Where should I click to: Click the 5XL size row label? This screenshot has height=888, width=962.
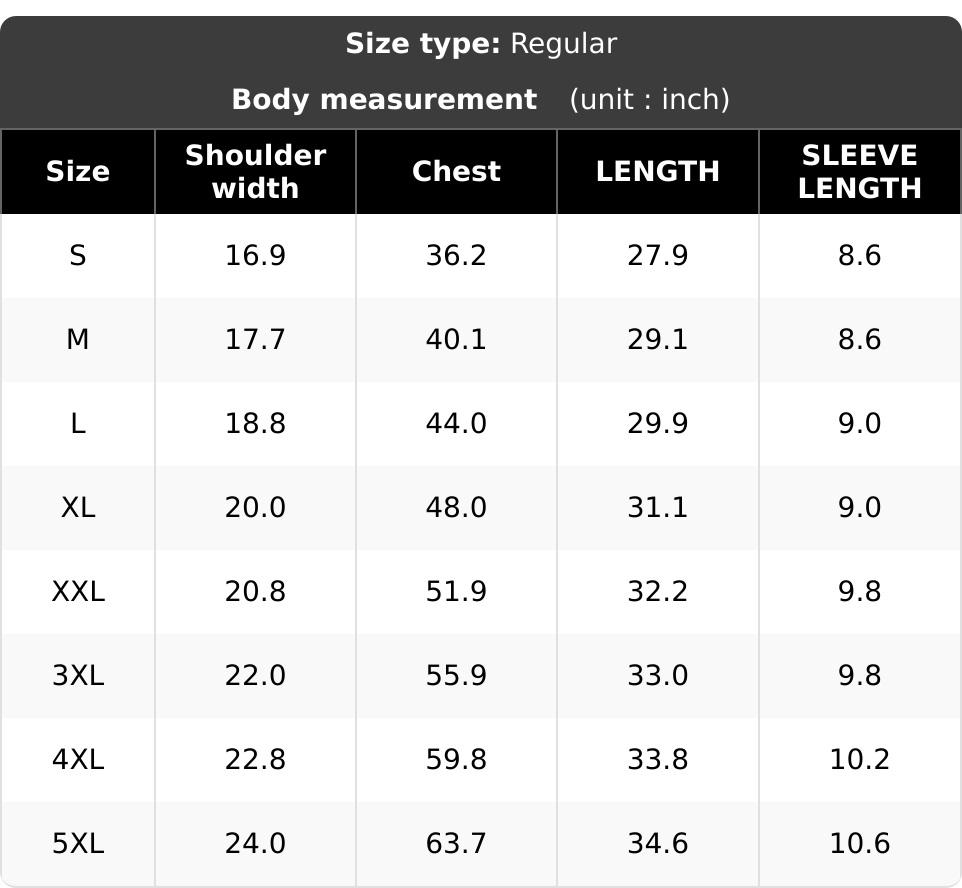78,844
